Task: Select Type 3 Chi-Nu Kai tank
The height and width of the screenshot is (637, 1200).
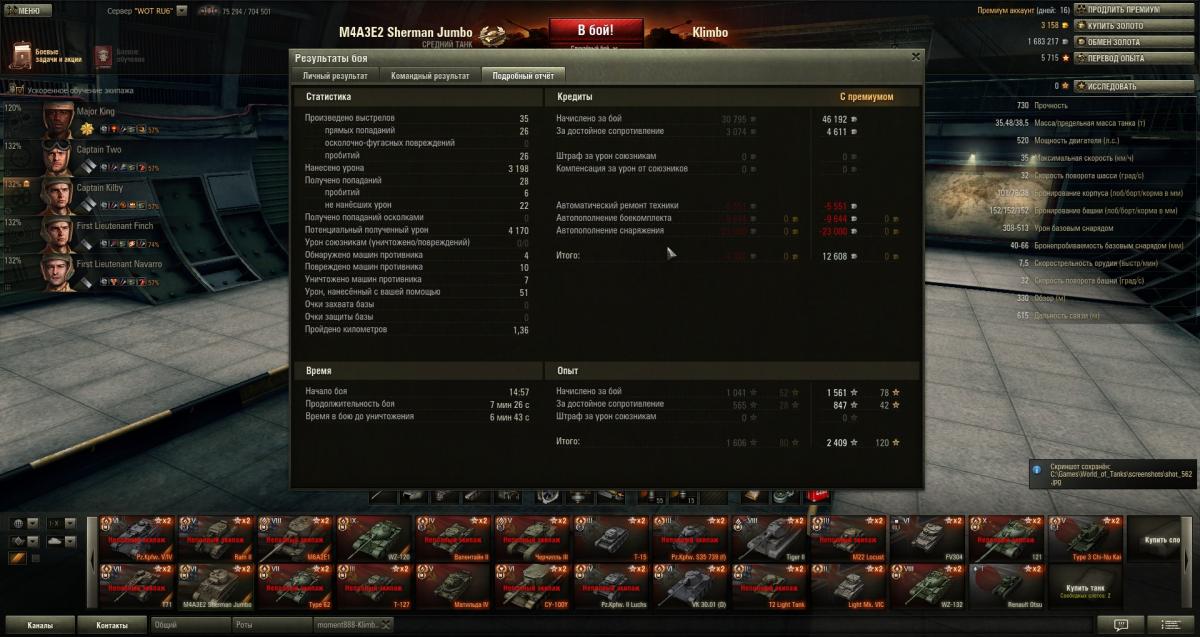Action: click(x=1086, y=538)
